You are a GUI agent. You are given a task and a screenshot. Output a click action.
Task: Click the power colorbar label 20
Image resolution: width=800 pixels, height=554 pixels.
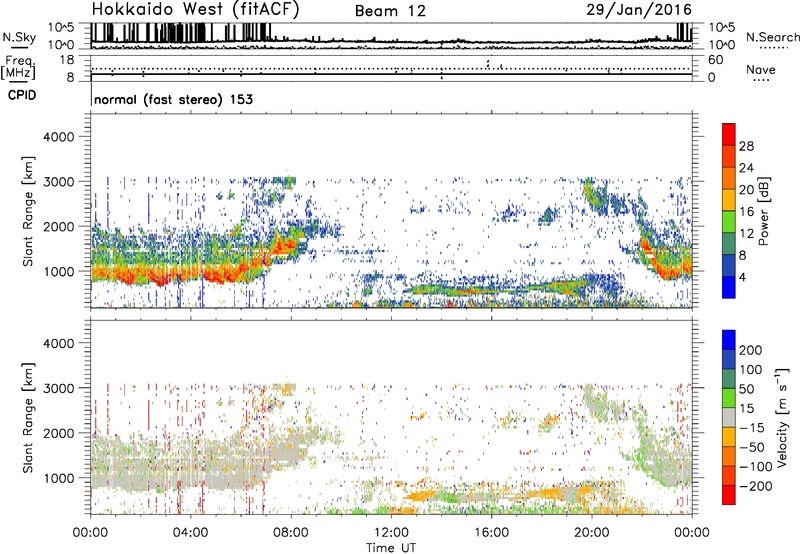[x=746, y=190]
